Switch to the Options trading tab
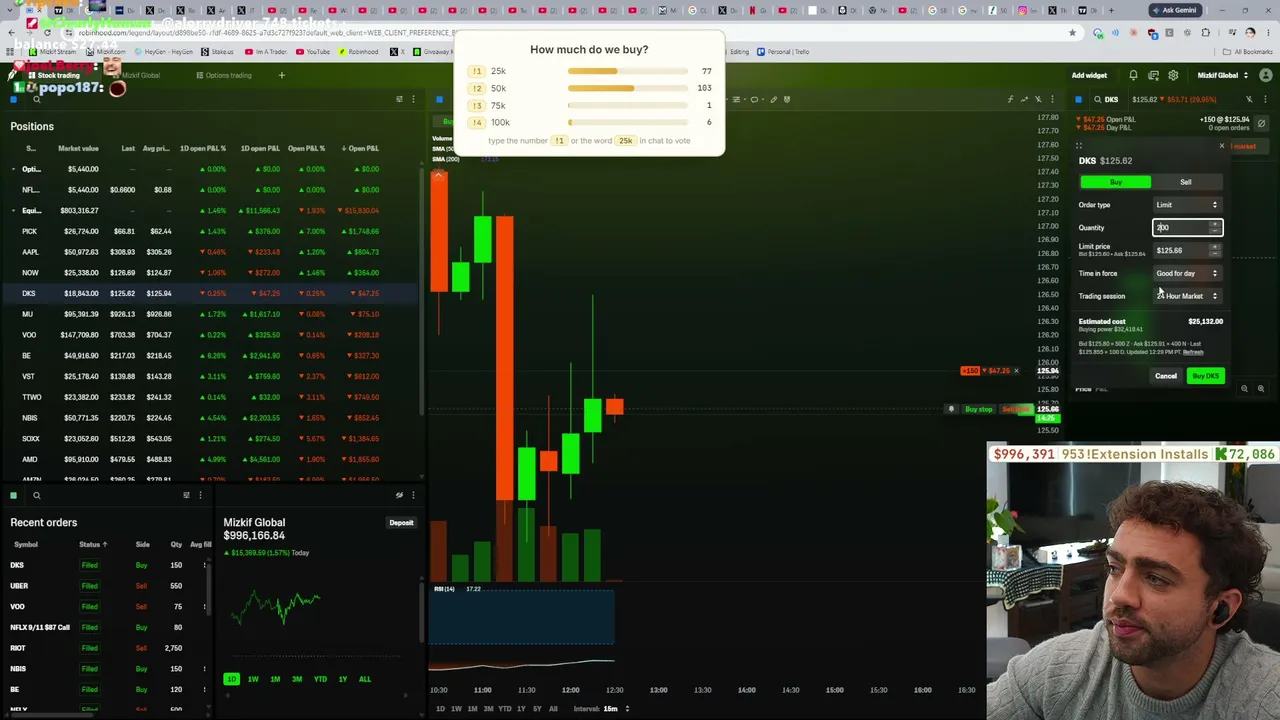This screenshot has width=1280, height=720. (x=224, y=75)
